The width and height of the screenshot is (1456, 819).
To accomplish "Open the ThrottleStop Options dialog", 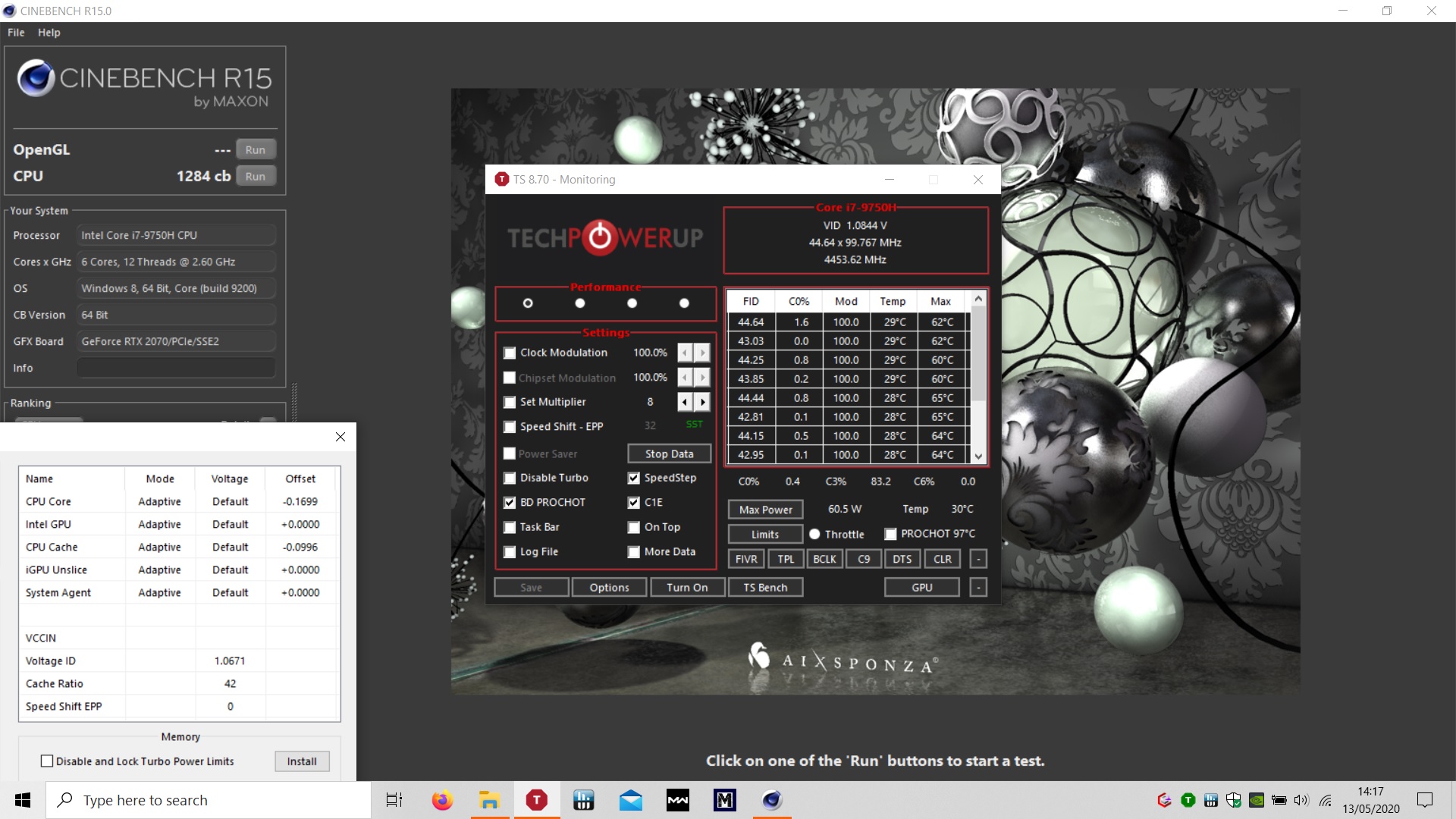I will tap(609, 587).
